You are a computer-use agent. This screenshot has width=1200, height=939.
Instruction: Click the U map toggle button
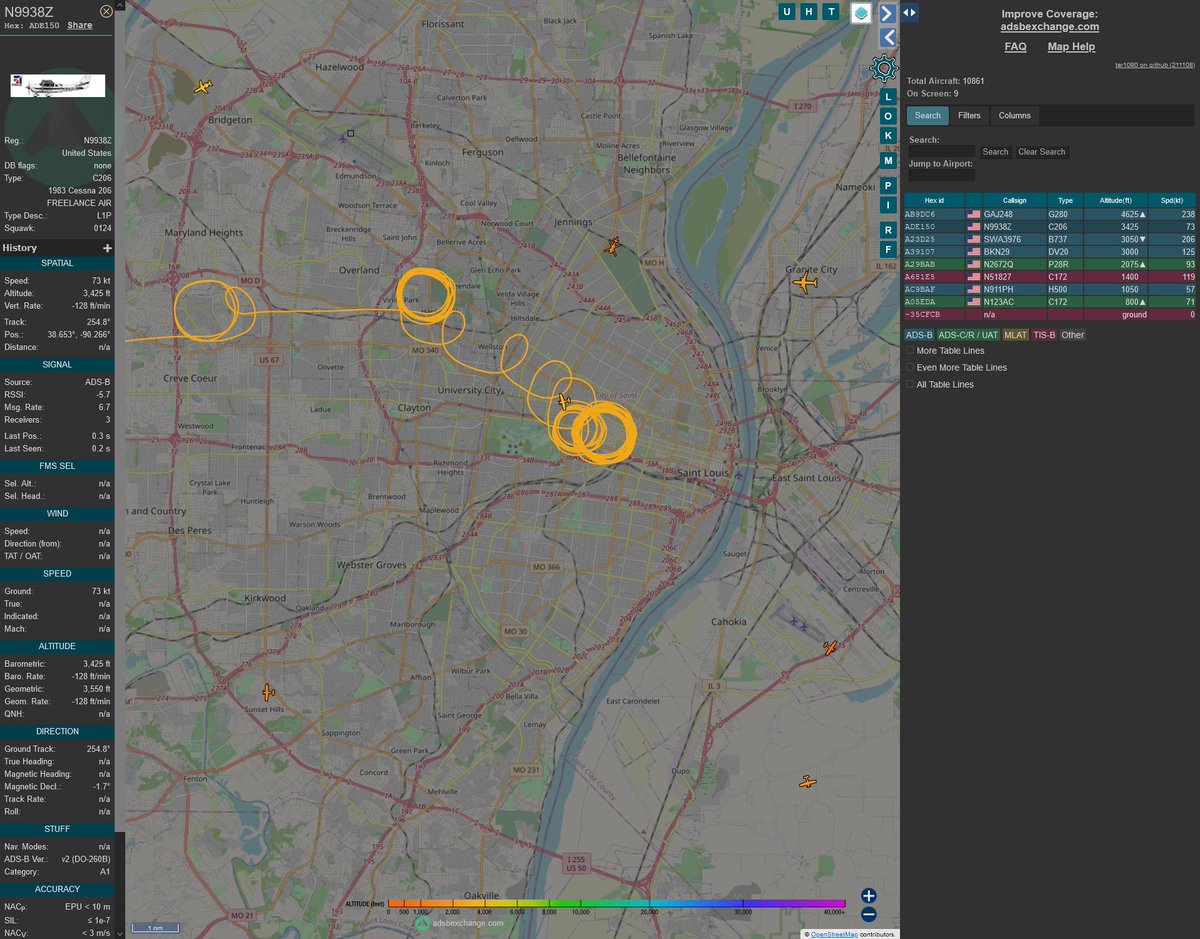[787, 12]
